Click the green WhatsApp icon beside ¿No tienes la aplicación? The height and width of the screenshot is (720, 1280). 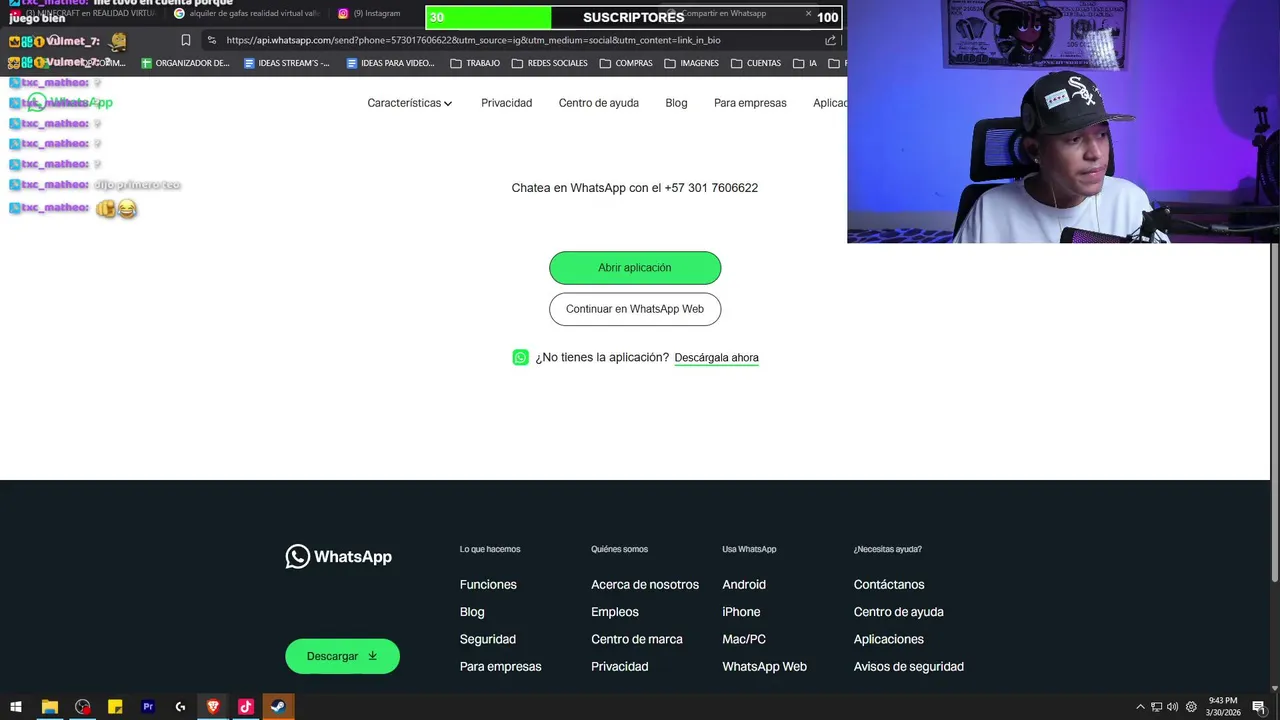(520, 357)
